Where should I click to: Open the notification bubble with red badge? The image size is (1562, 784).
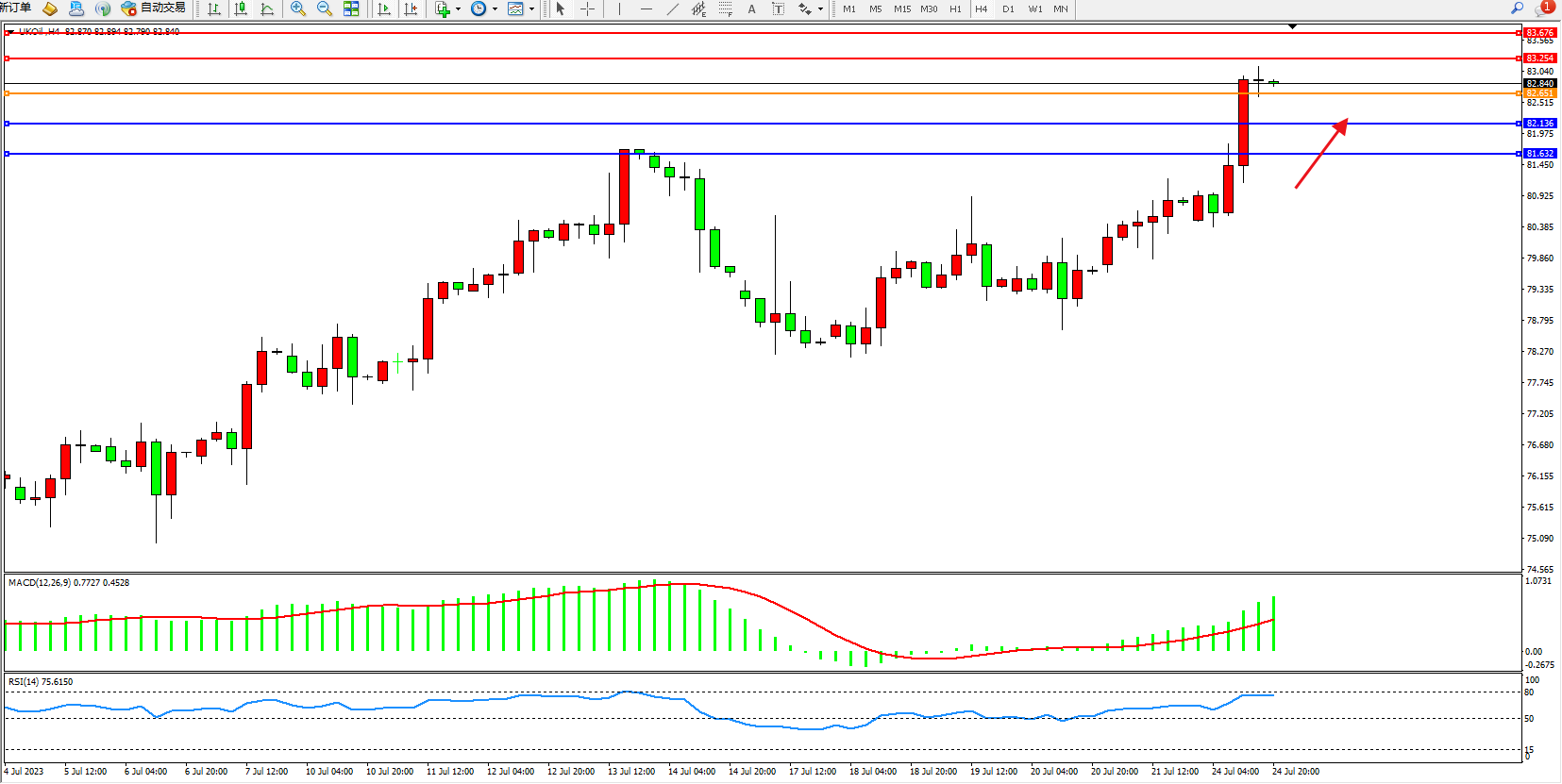point(1543,8)
